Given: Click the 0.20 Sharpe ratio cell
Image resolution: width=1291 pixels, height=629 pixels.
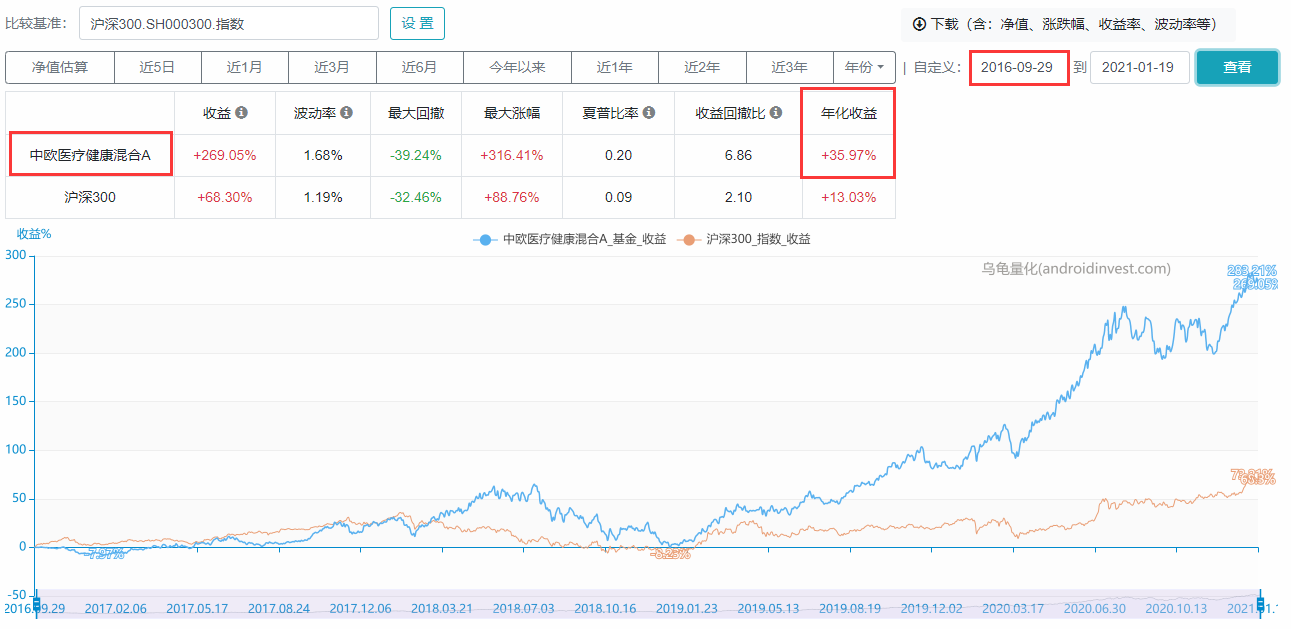Looking at the screenshot, I should [619, 155].
